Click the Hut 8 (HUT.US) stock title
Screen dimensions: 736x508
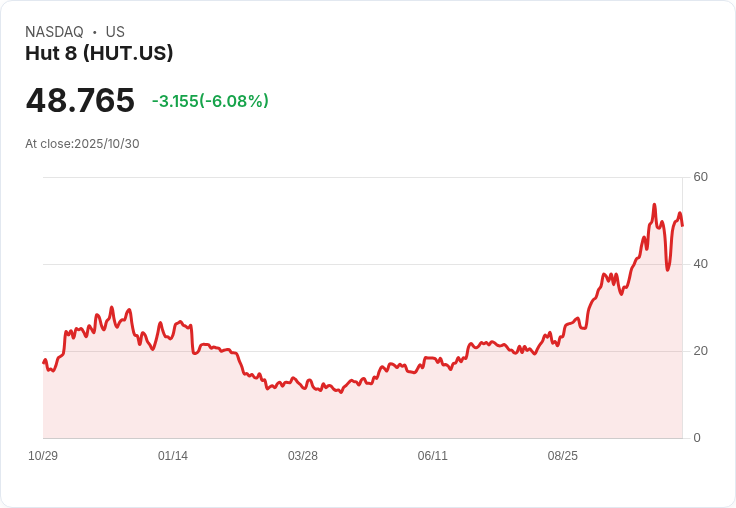99,54
